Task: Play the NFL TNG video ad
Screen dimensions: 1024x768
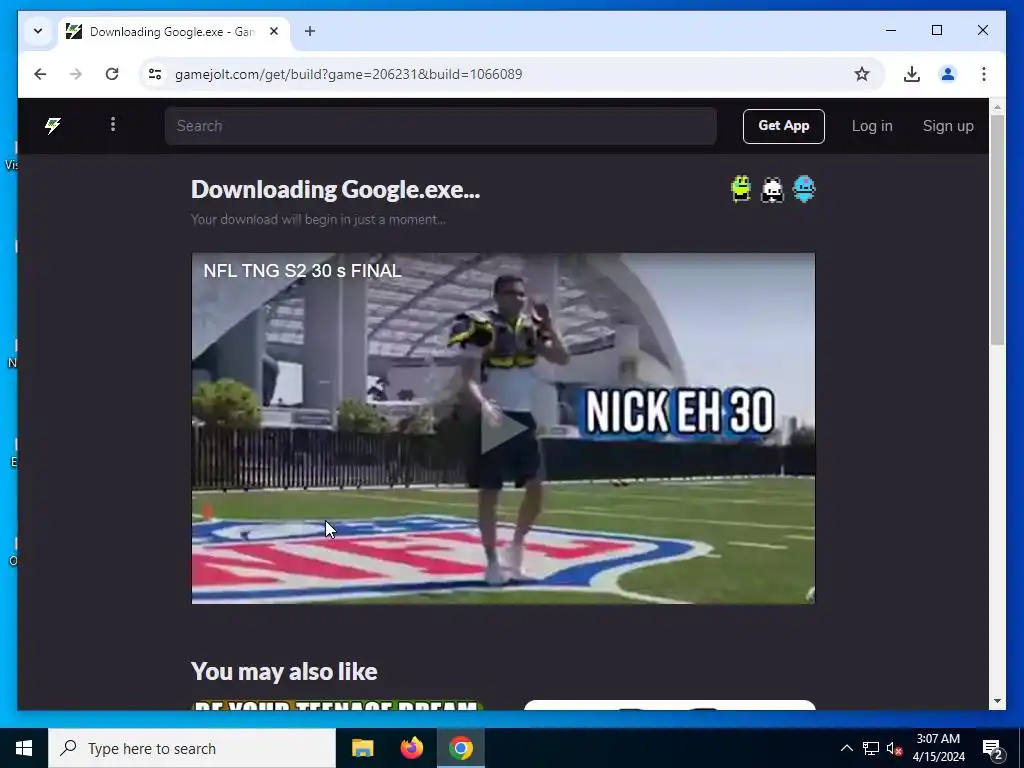Action: coord(504,428)
